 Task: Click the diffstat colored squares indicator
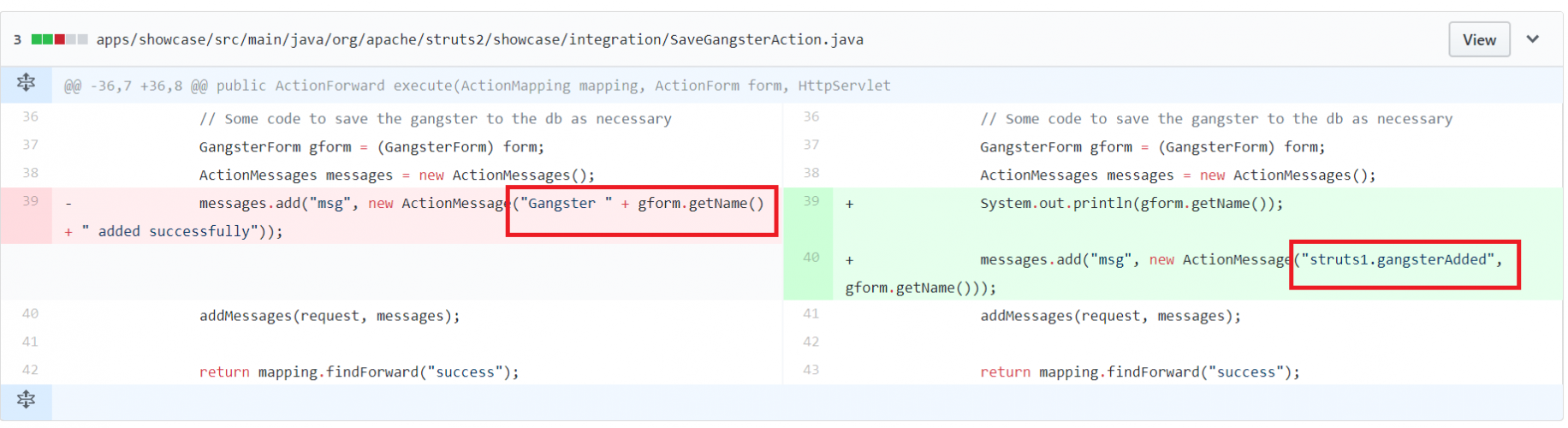(x=59, y=39)
